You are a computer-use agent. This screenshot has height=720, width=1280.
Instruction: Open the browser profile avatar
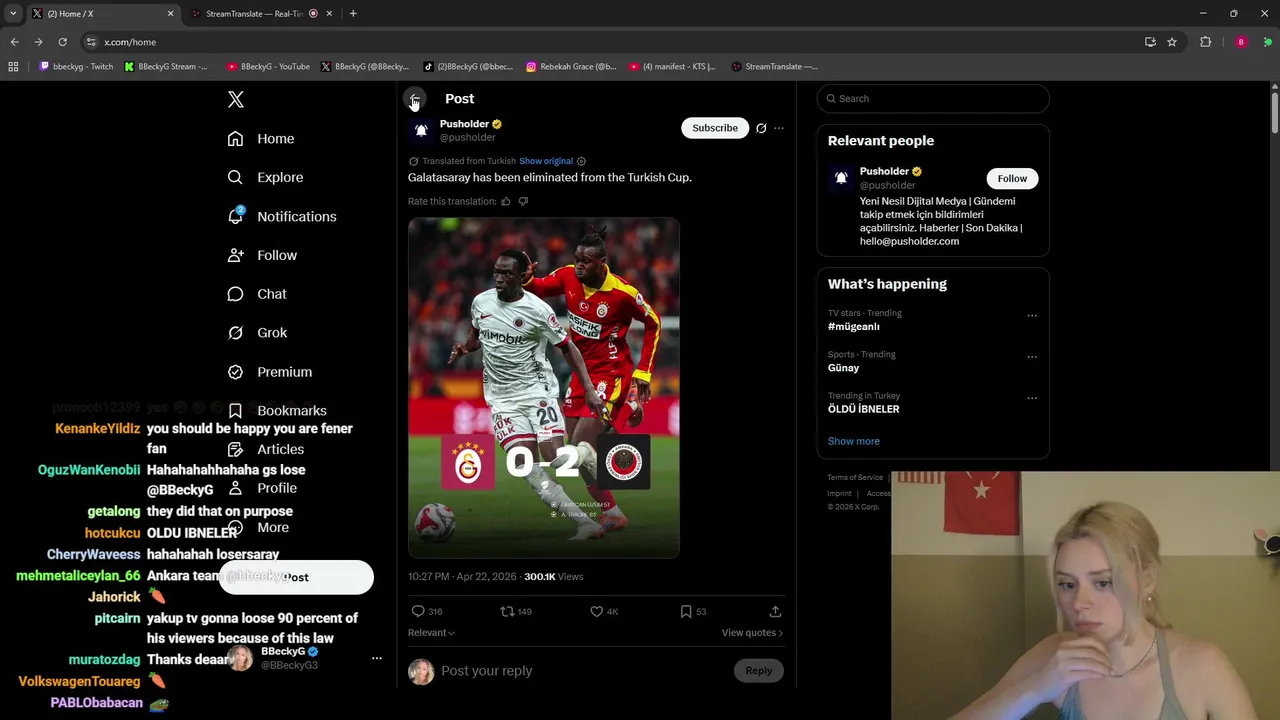1241,42
